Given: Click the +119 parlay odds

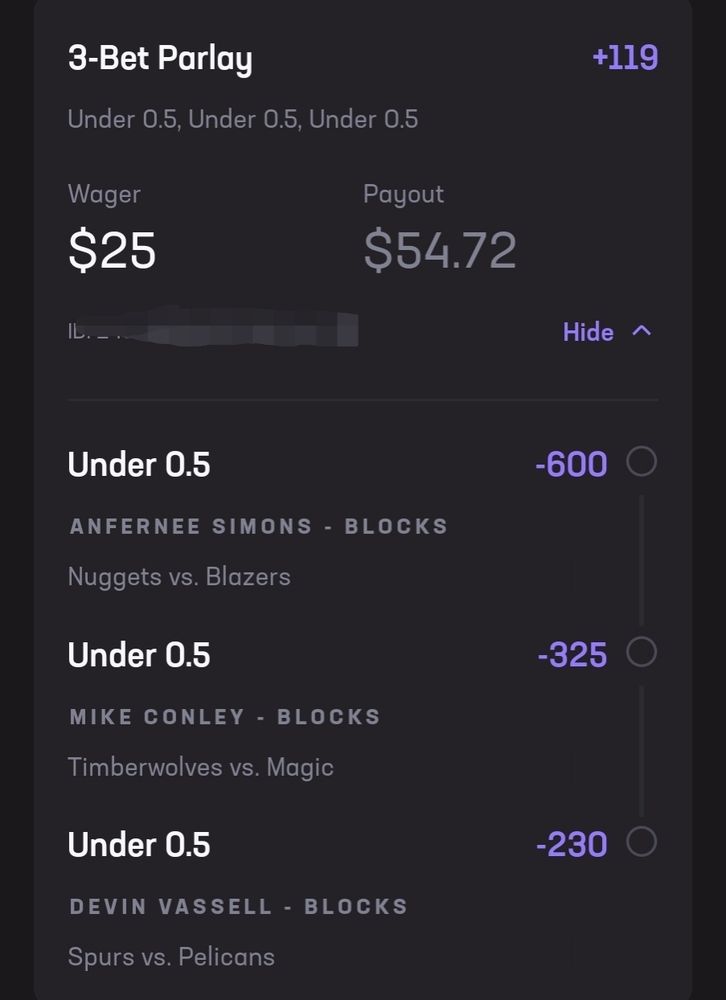Looking at the screenshot, I should (x=624, y=58).
